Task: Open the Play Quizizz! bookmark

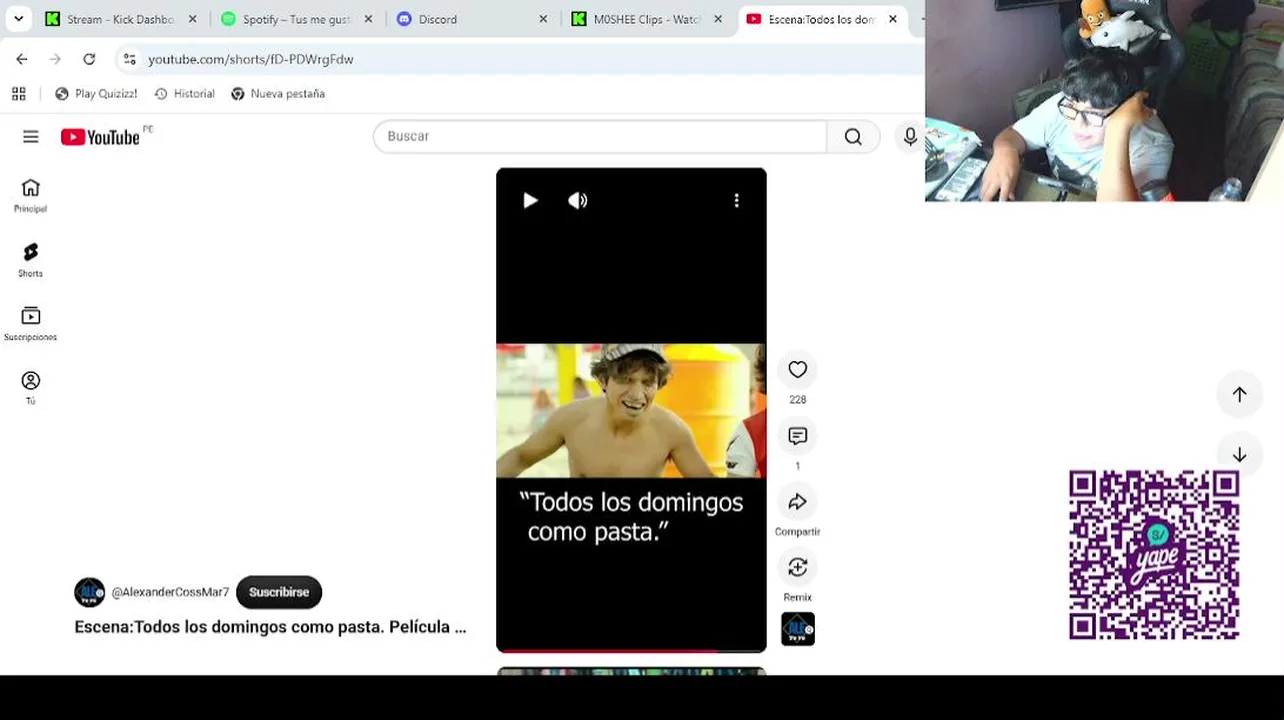Action: (96, 94)
